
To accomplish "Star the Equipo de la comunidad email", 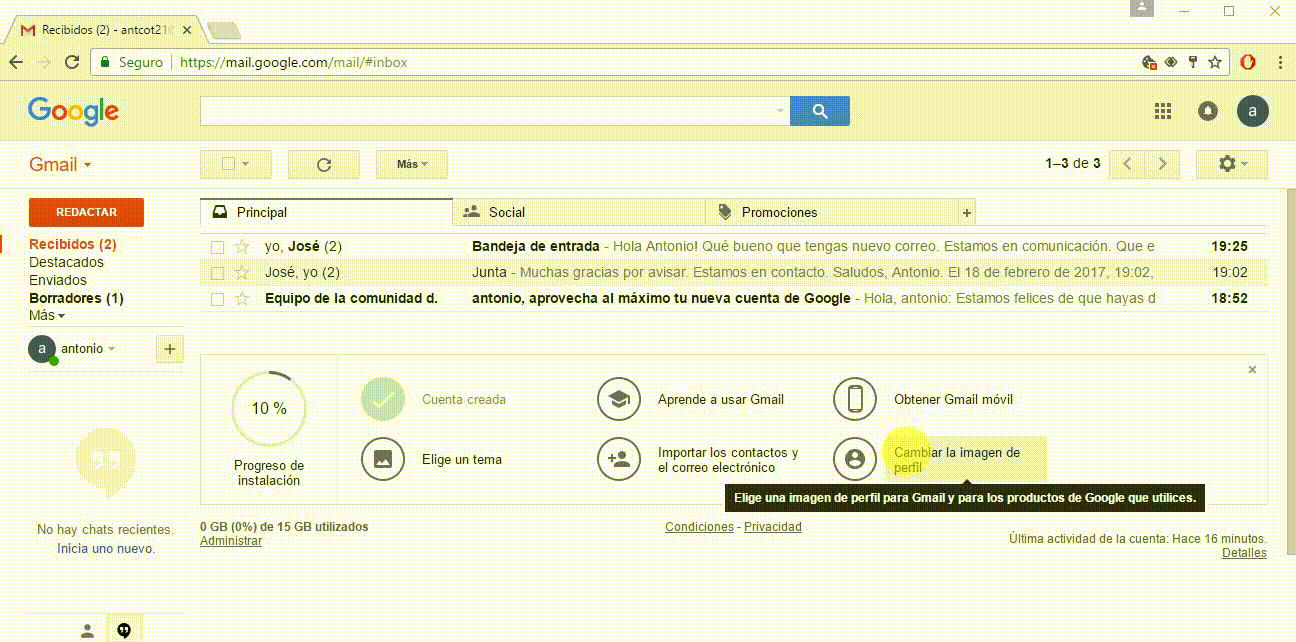I will (x=241, y=298).
